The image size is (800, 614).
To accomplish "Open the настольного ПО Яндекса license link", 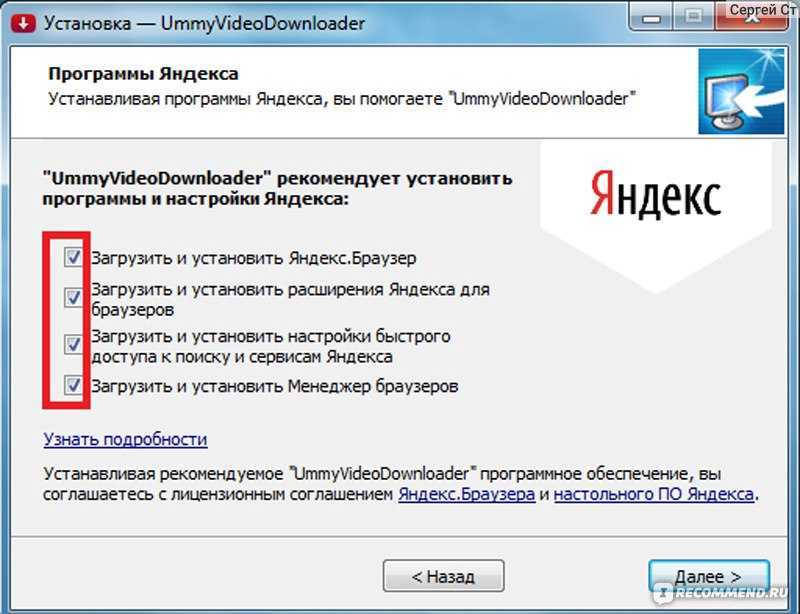I will pyautogui.click(x=654, y=494).
